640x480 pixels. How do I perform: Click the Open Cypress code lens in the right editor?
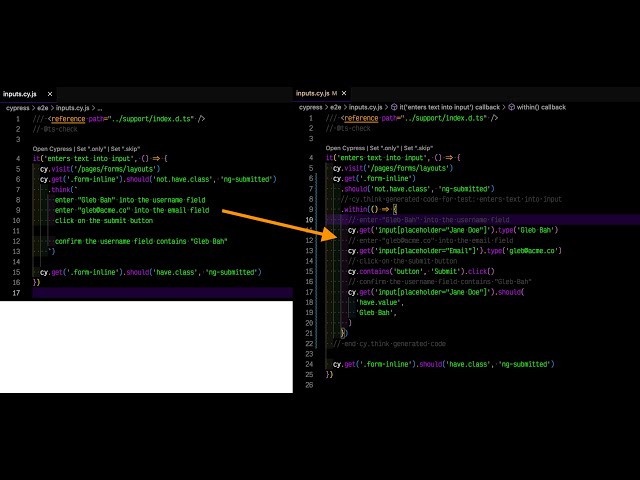[x=345, y=148]
